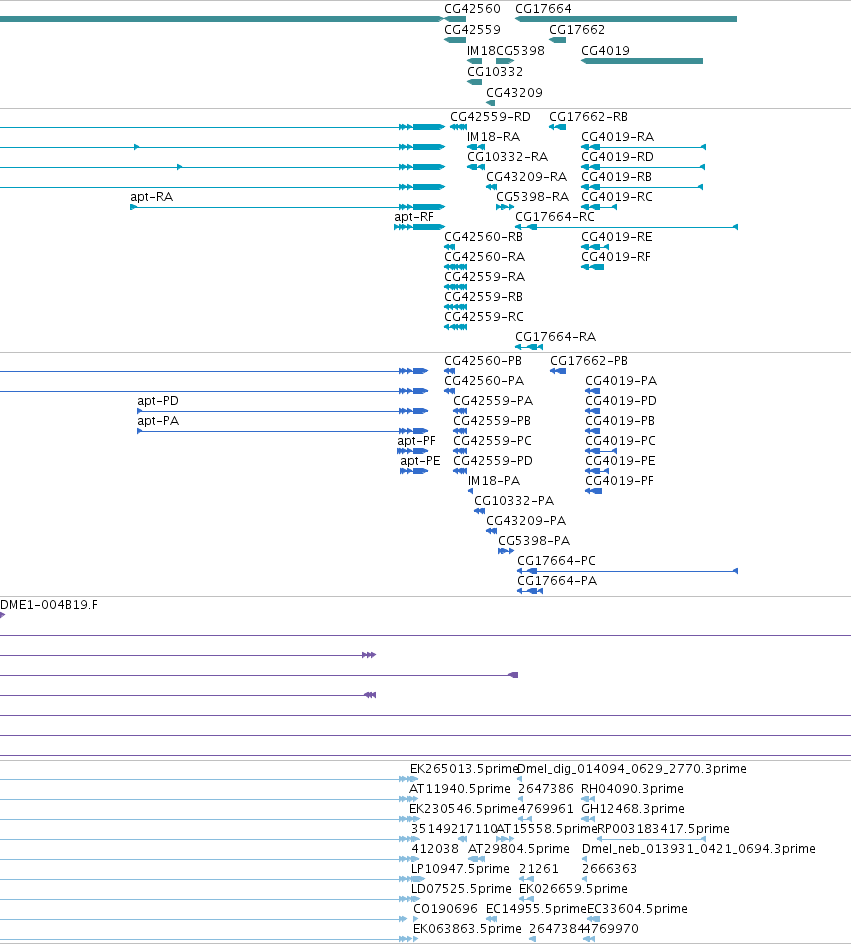This screenshot has height=944, width=851.
Task: Open the CG17662 gene label
Action: [577, 30]
